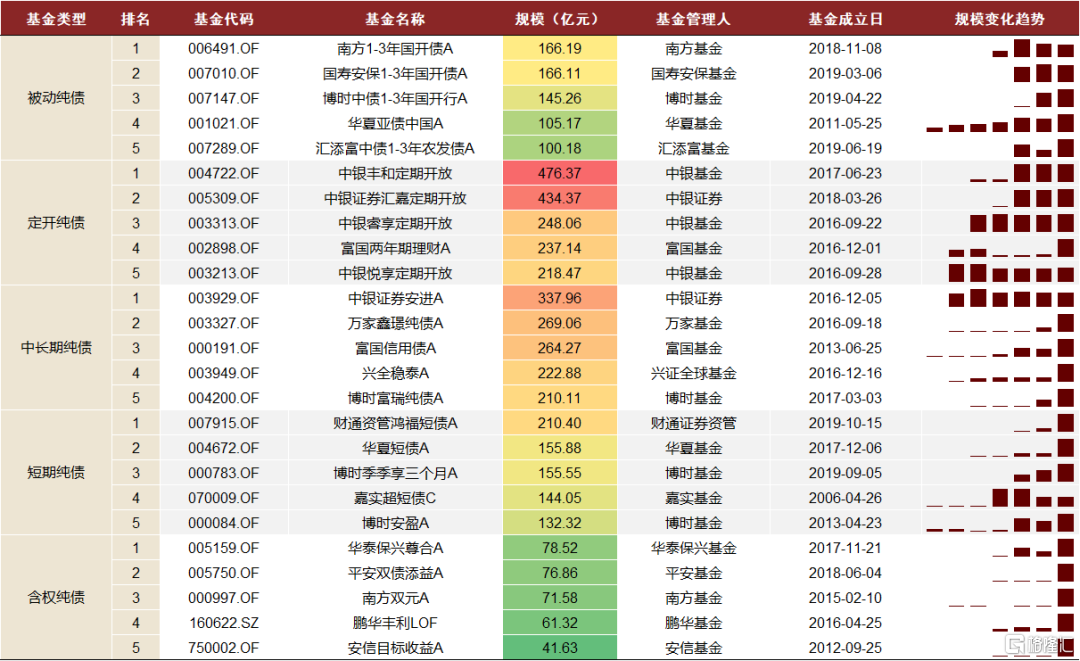Click the 166.19 scale value
This screenshot has width=1080, height=661.
coord(559,49)
